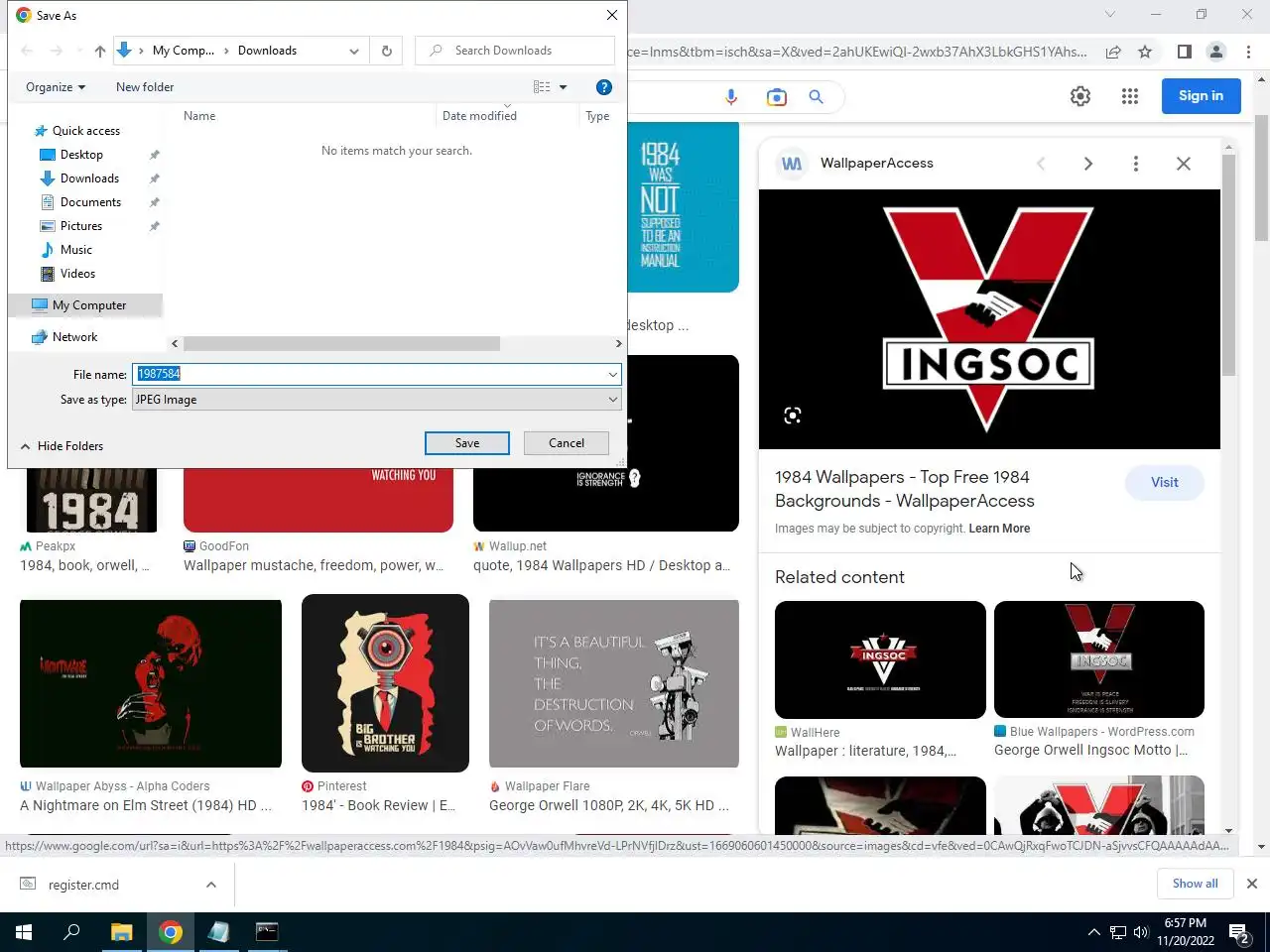Click Search Downloads box
This screenshot has height=952, width=1270.
coord(516,51)
